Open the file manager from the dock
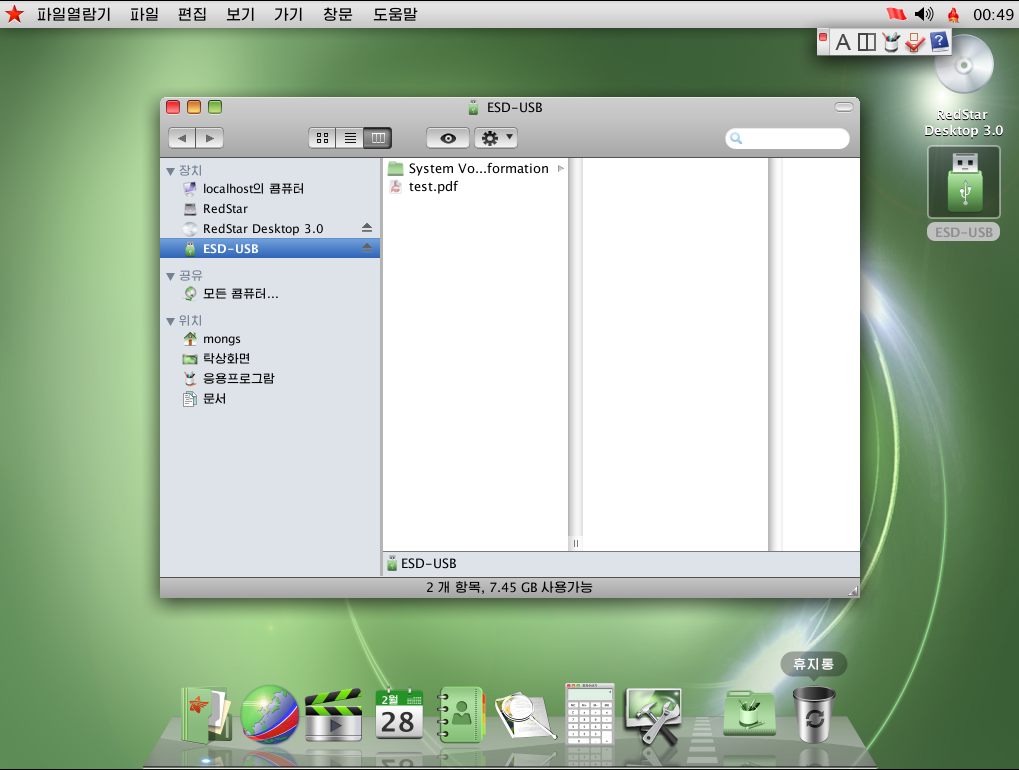The width and height of the screenshot is (1019, 770). click(207, 715)
